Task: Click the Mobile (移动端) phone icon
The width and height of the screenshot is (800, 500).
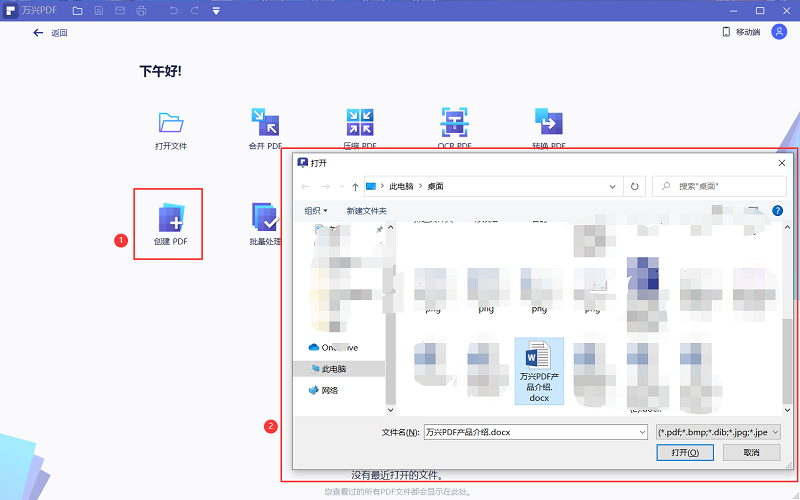Action: click(727, 32)
